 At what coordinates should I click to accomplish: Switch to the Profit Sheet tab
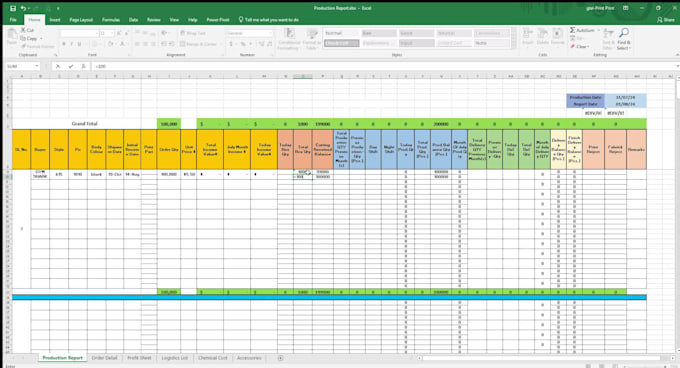(139, 358)
